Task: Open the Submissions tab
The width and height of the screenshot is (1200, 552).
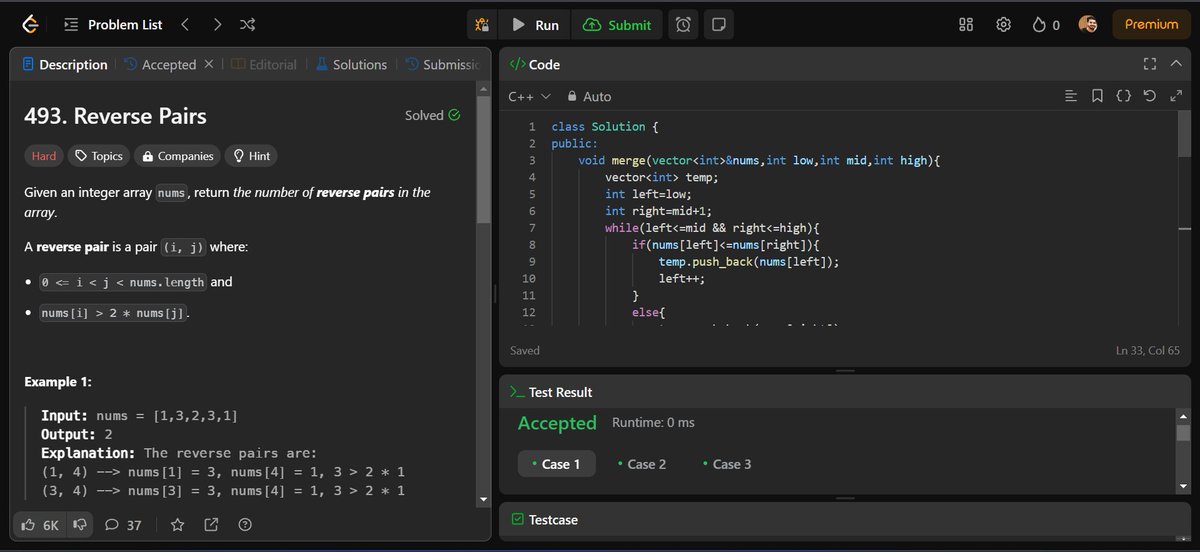Action: tap(443, 64)
